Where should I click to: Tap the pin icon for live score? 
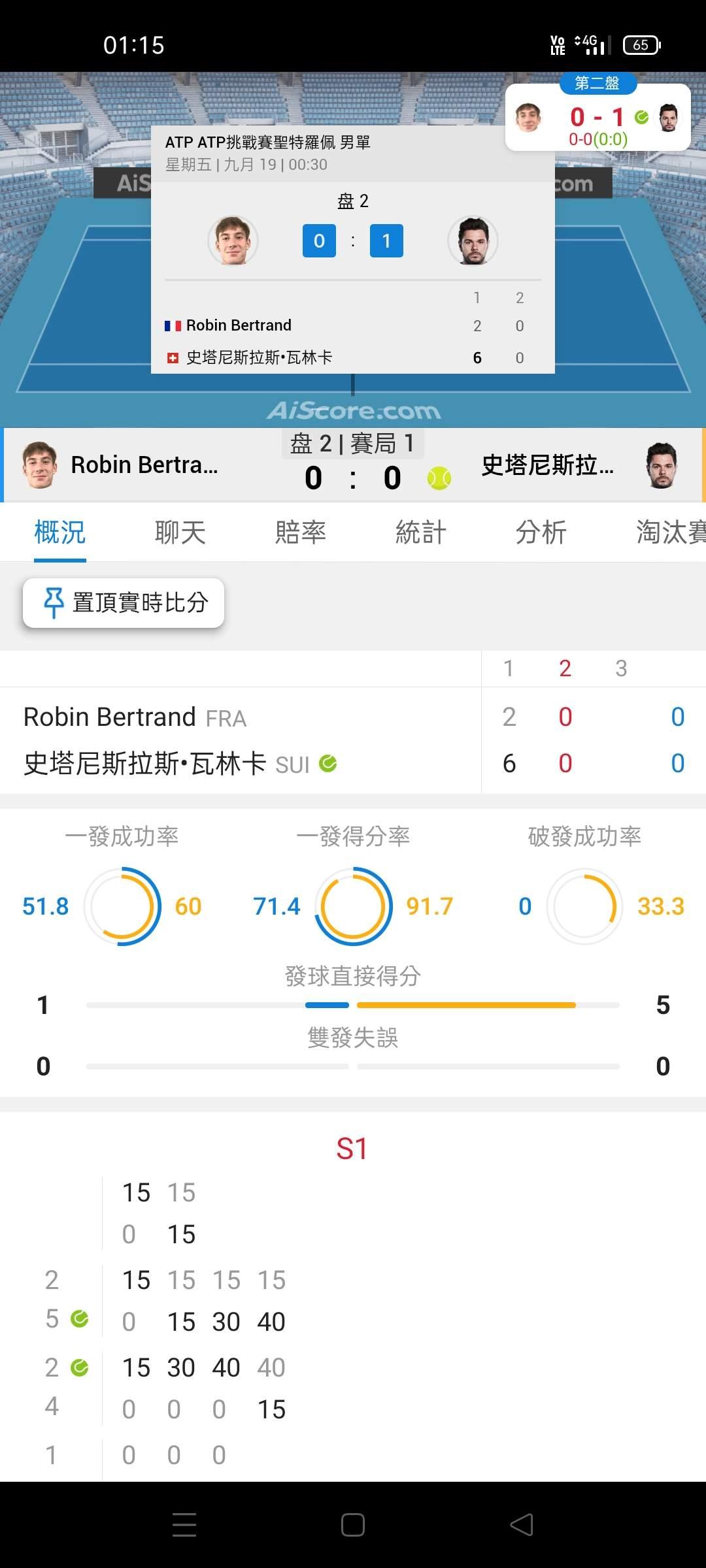(54, 602)
